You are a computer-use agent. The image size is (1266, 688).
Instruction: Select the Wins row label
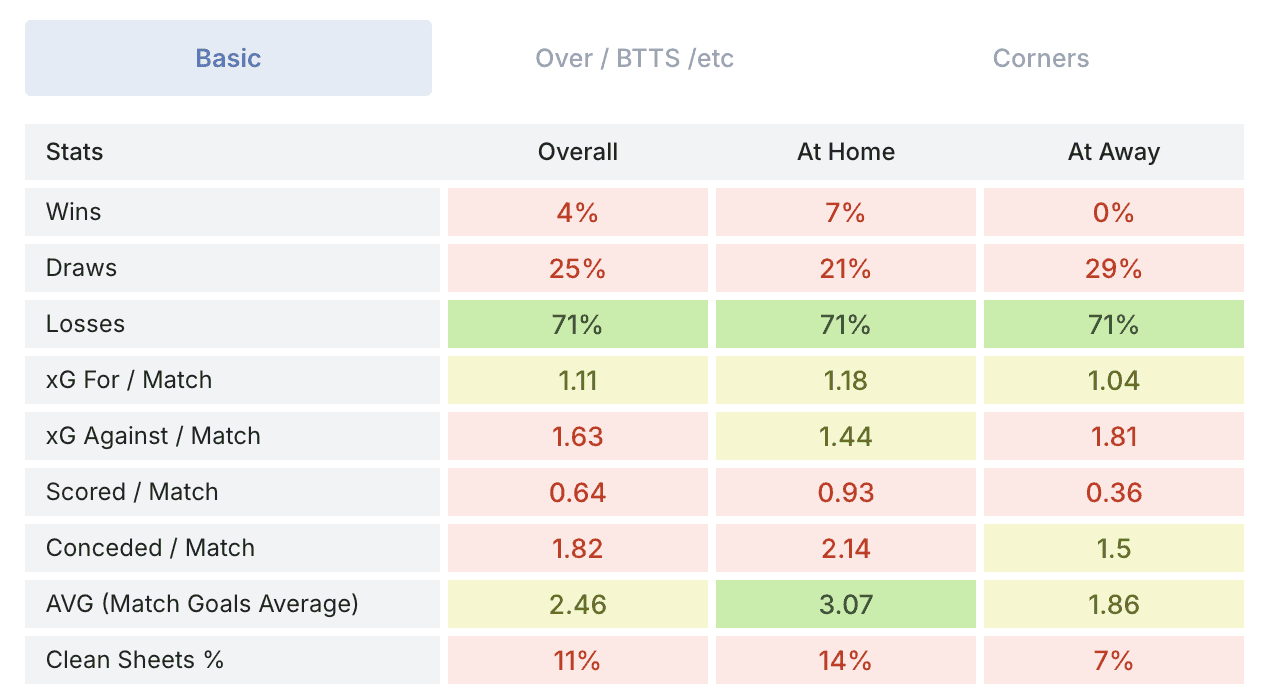(73, 212)
